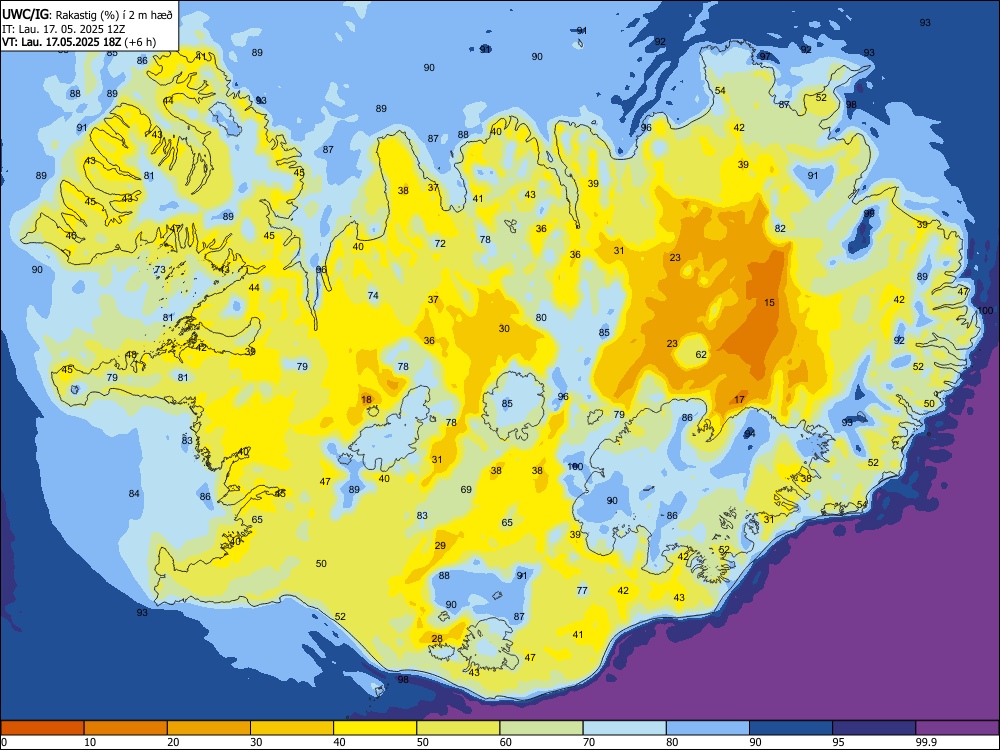The height and width of the screenshot is (750, 1000).
Task: Choose the 30–40 gold legend swatch
Action: [x=292, y=728]
